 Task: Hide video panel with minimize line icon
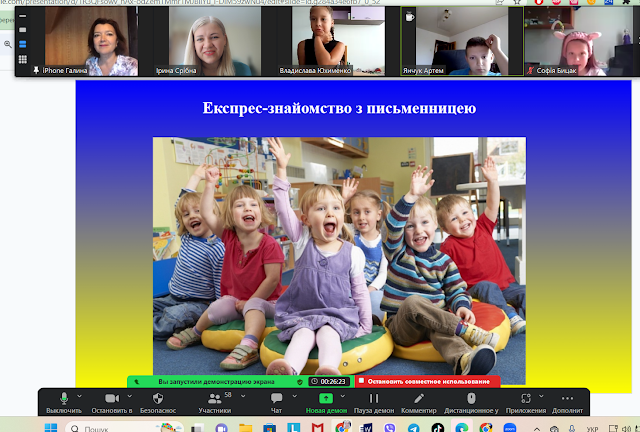coord(22,16)
